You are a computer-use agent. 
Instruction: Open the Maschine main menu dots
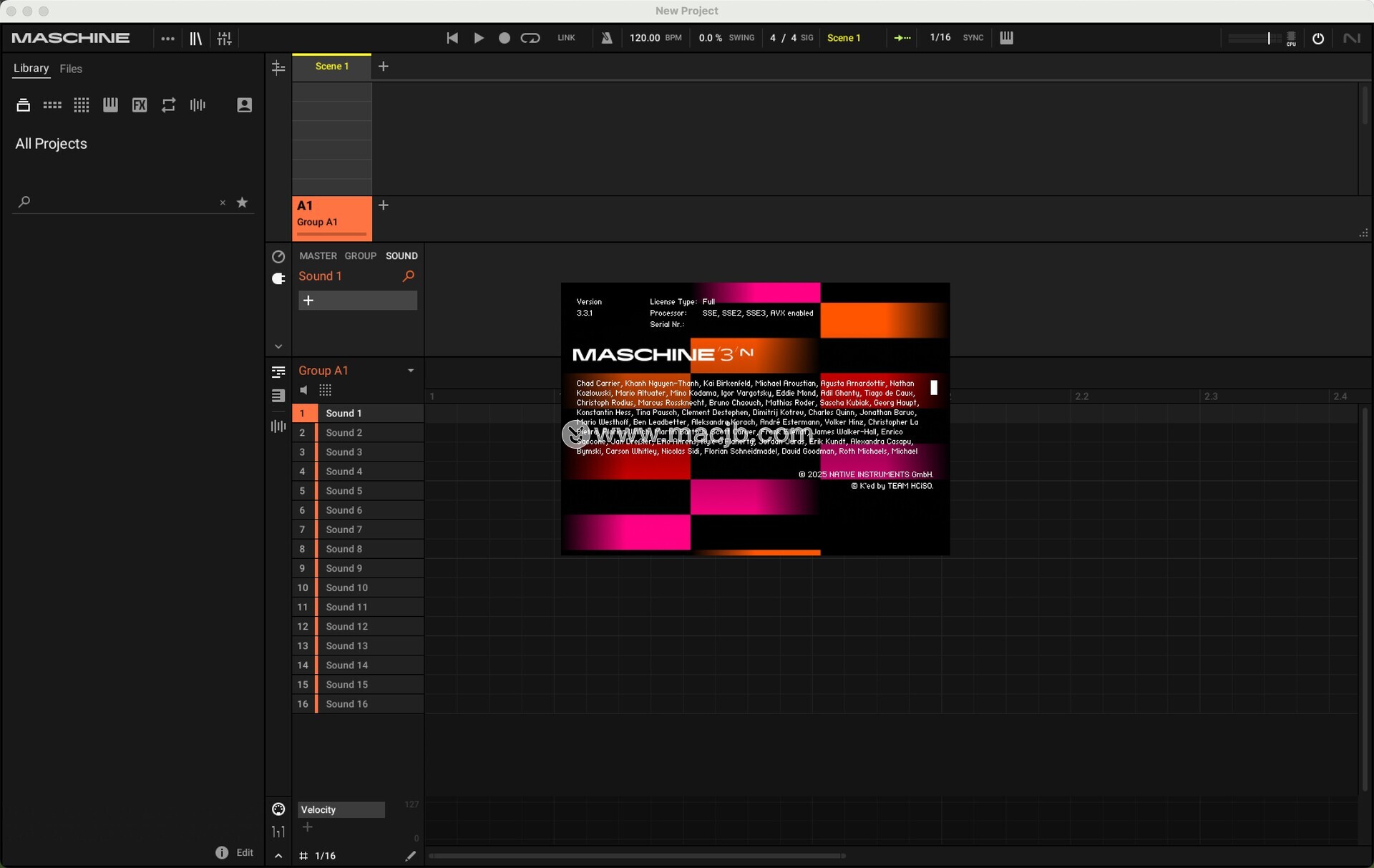point(167,39)
